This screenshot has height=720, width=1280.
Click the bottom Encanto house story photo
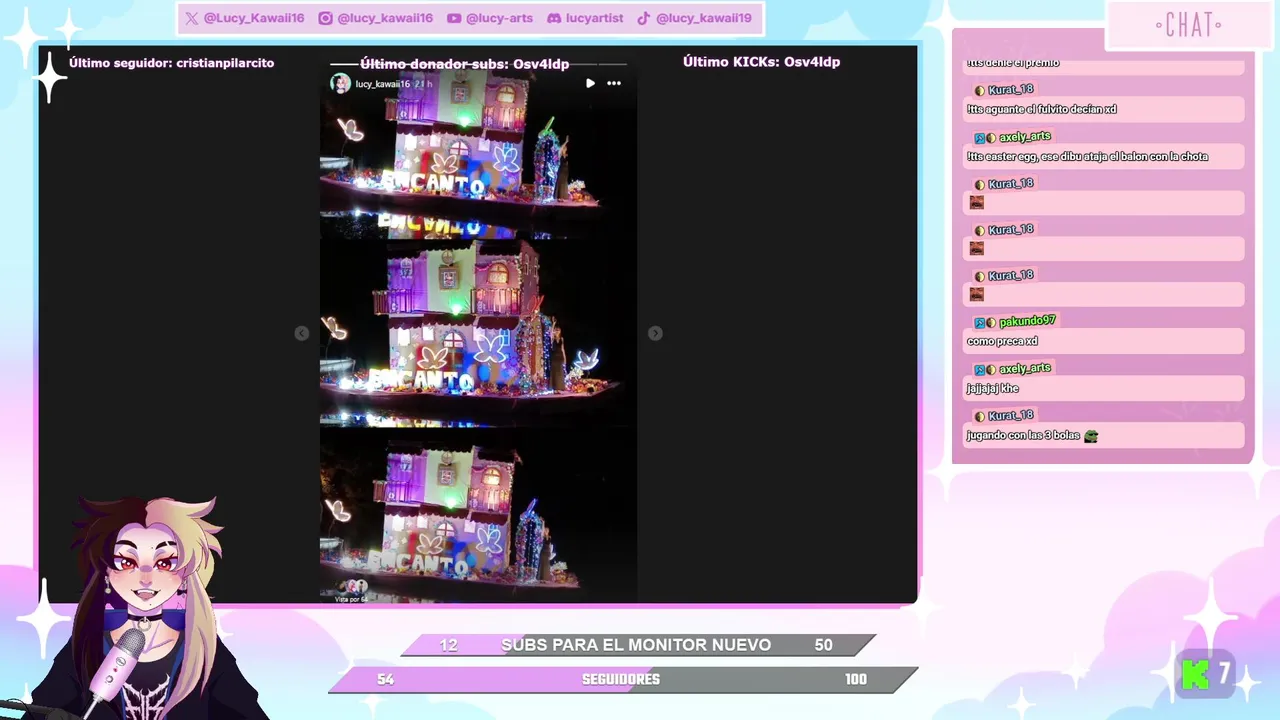tap(478, 516)
